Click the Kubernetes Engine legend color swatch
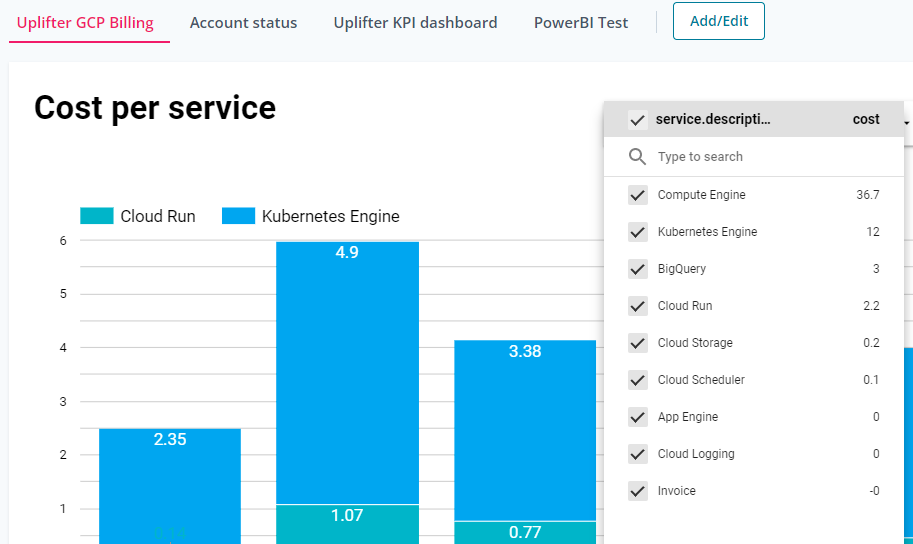Viewport: 913px width, 544px height. 239,216
